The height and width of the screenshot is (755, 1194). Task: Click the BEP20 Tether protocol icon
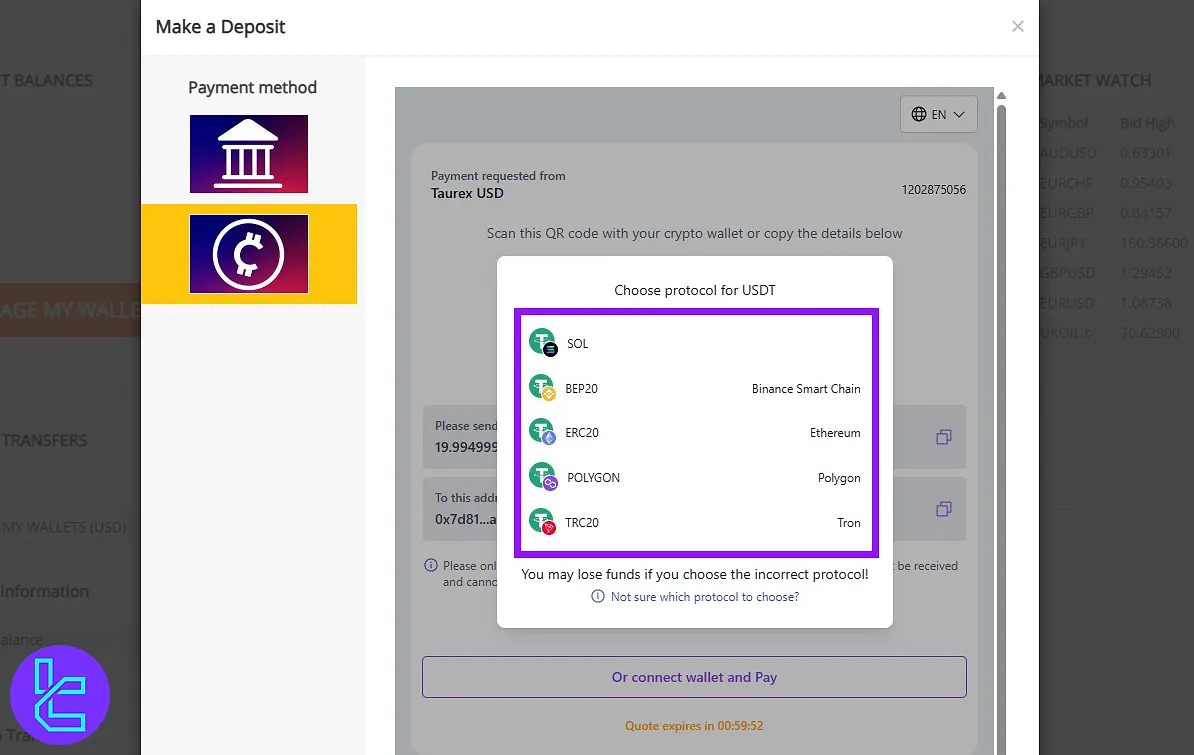(x=543, y=387)
